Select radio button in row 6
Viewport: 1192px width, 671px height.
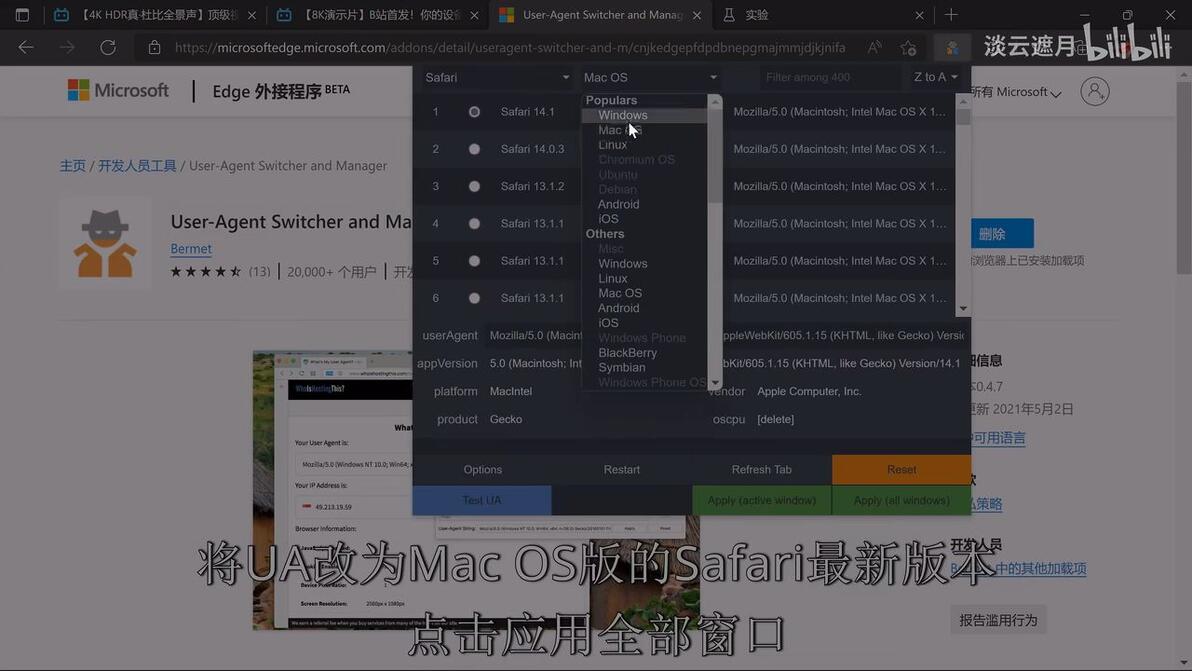coord(474,298)
